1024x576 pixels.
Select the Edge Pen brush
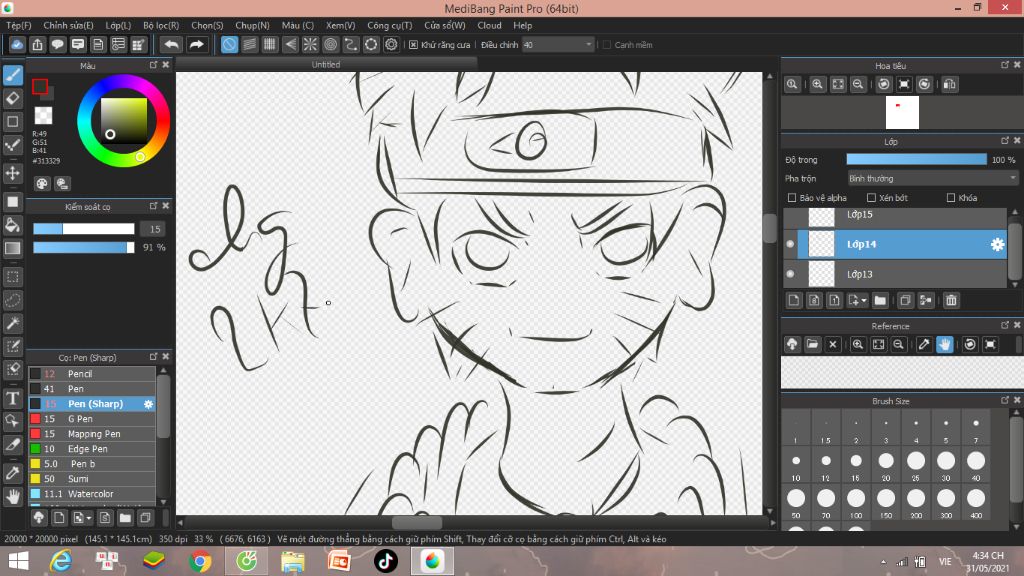pos(91,449)
